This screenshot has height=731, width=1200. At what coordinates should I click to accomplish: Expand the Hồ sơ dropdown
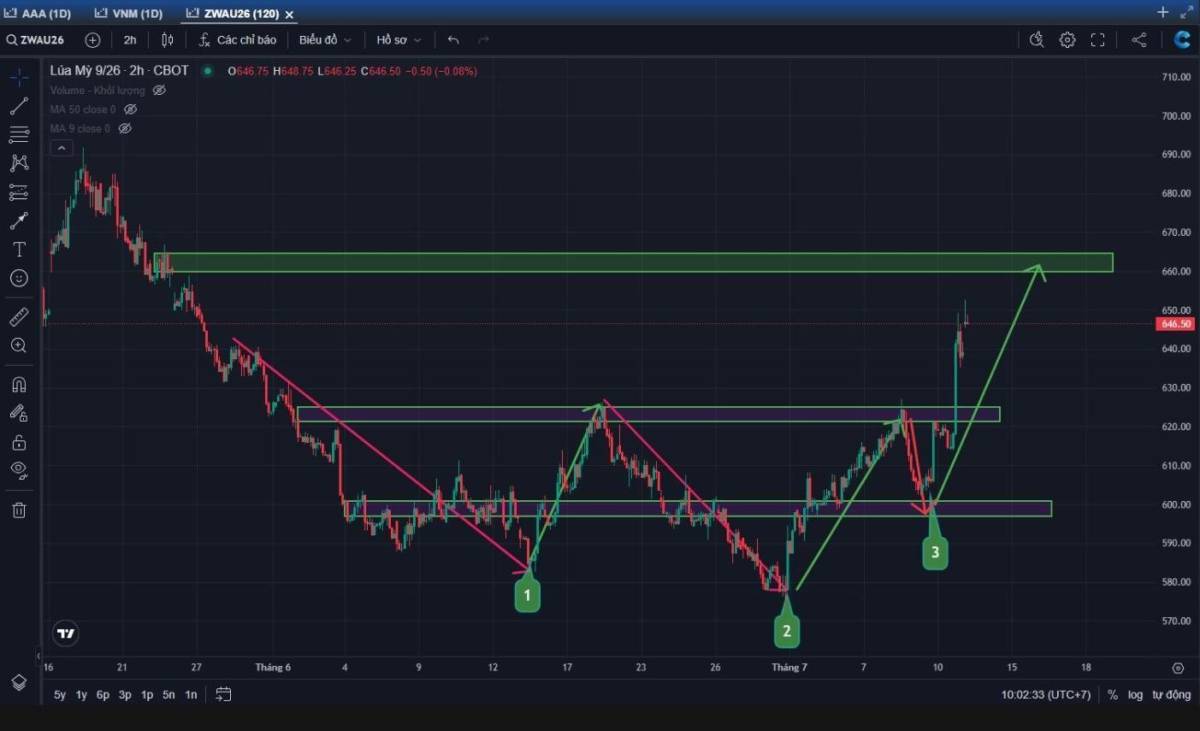click(398, 40)
